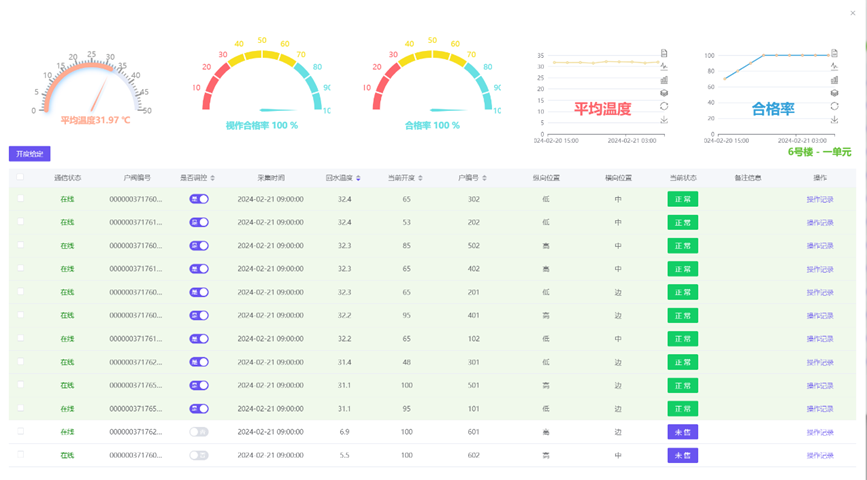
Task: Click the 正常 status badge for room 402
Action: point(682,269)
